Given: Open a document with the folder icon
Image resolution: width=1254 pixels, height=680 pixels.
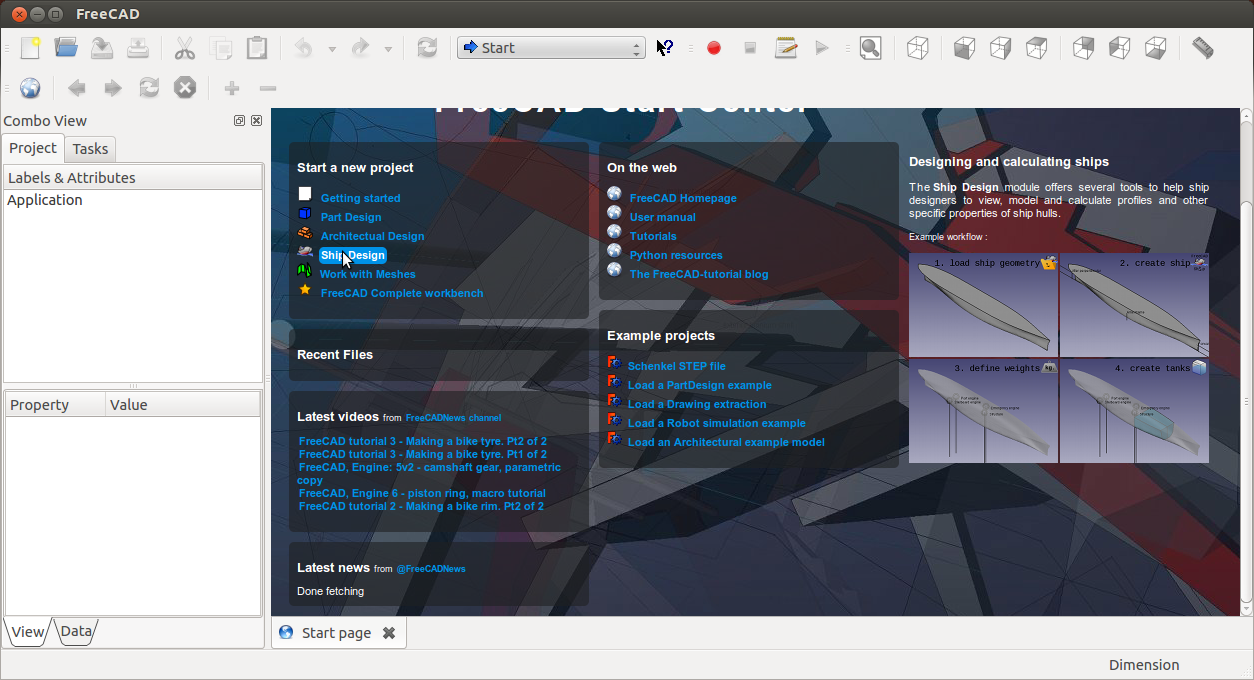Looking at the screenshot, I should coord(66,48).
